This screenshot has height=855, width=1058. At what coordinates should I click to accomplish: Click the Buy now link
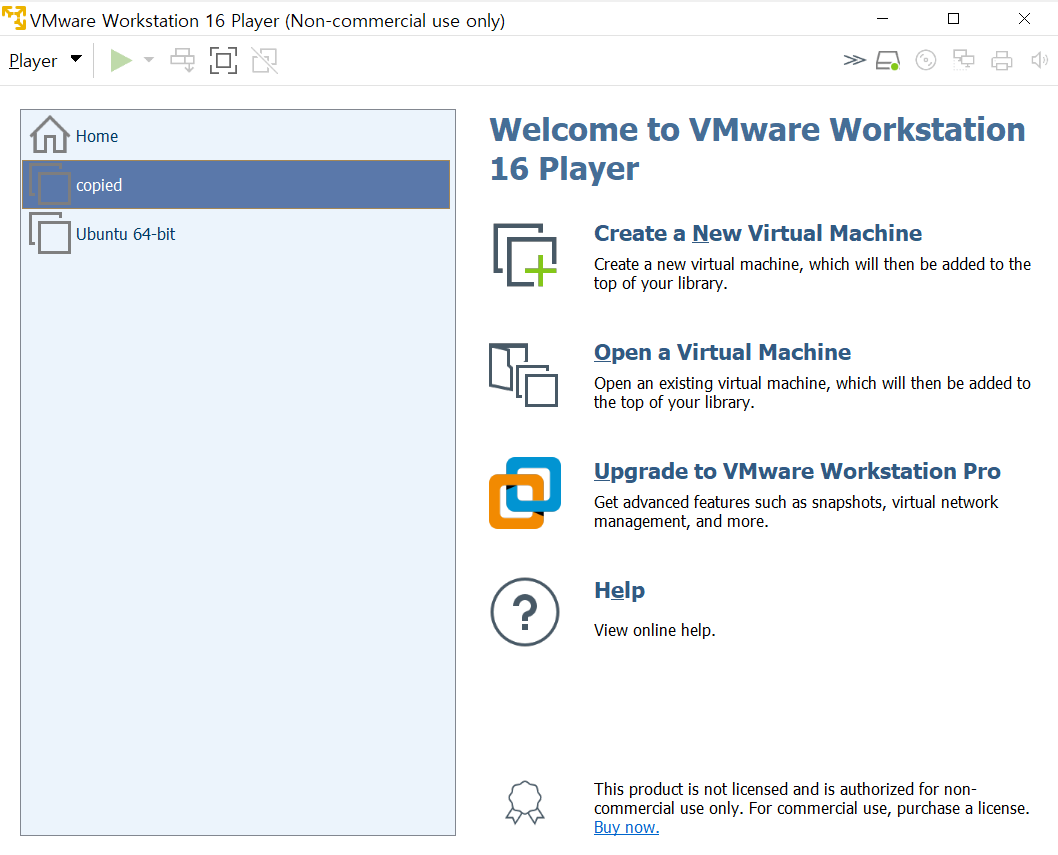[626, 827]
